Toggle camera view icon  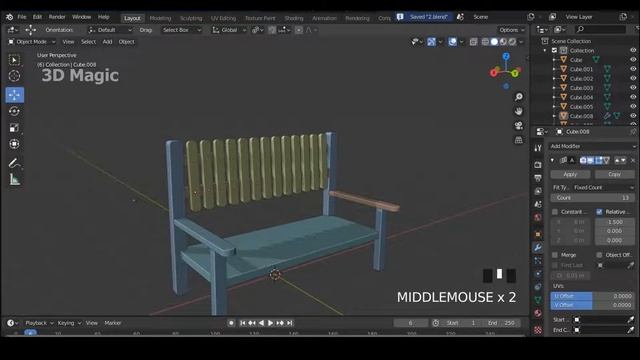tap(519, 125)
